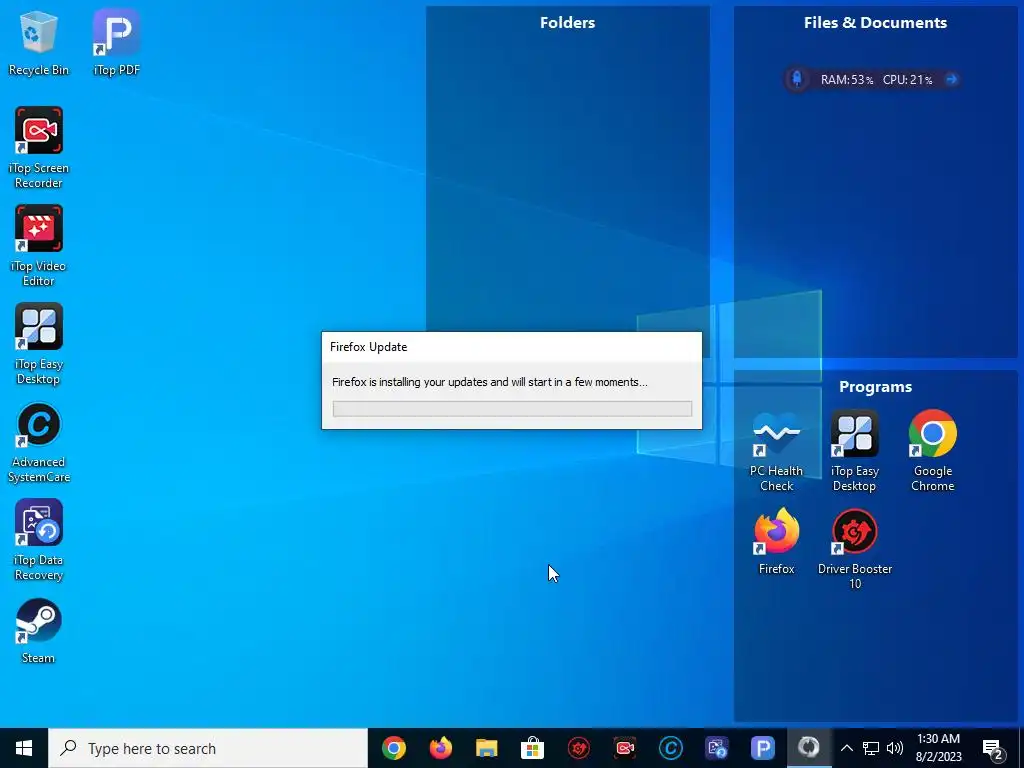1024x768 pixels.
Task: Select the Steam desktop shortcut
Action: point(39,631)
